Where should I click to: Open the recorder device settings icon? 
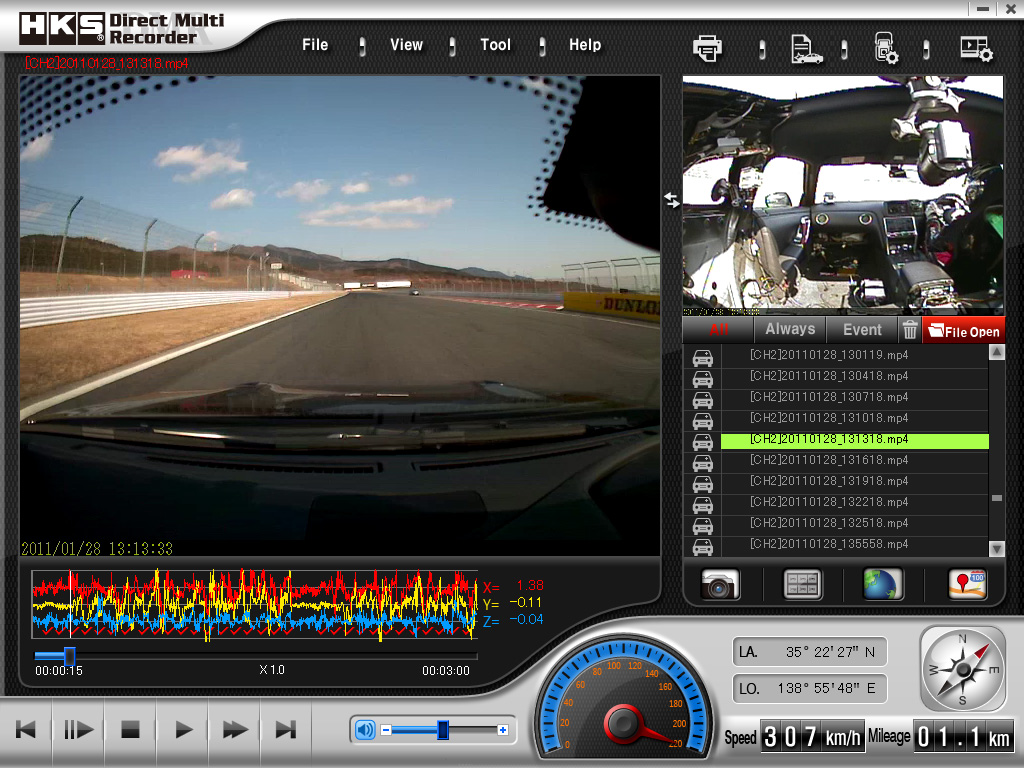click(x=886, y=48)
